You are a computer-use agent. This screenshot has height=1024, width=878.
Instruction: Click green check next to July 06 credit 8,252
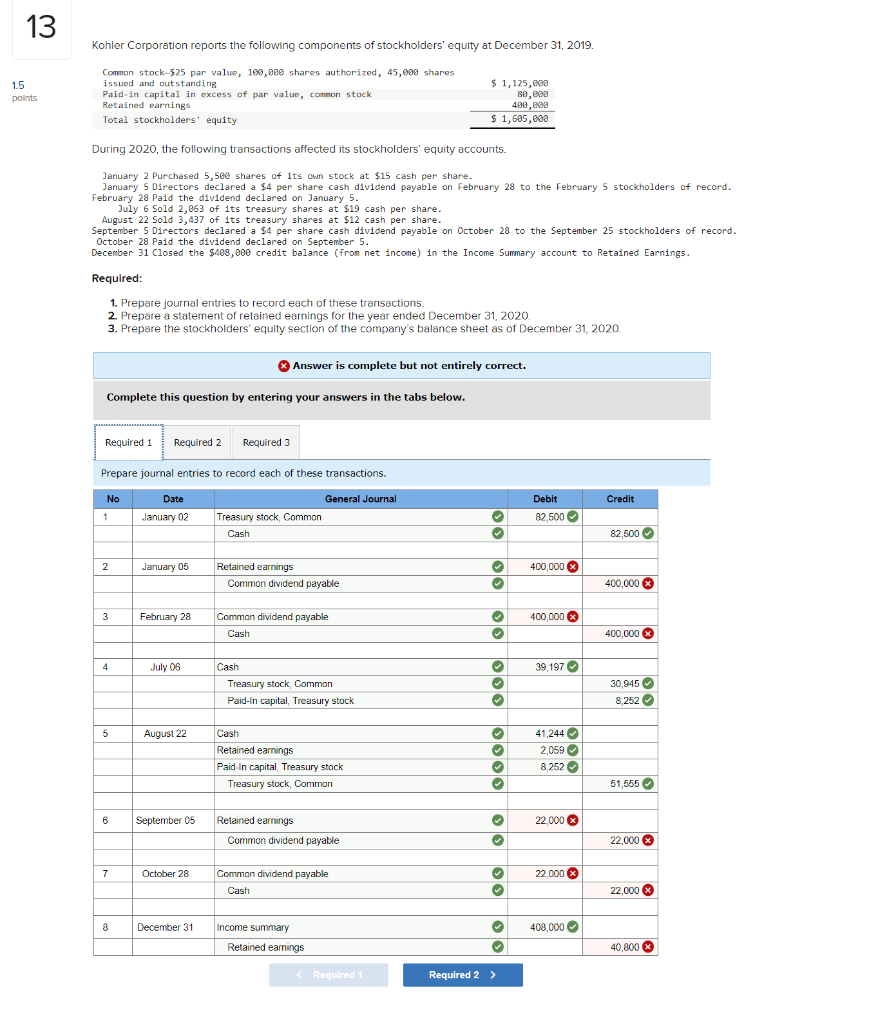coord(648,700)
